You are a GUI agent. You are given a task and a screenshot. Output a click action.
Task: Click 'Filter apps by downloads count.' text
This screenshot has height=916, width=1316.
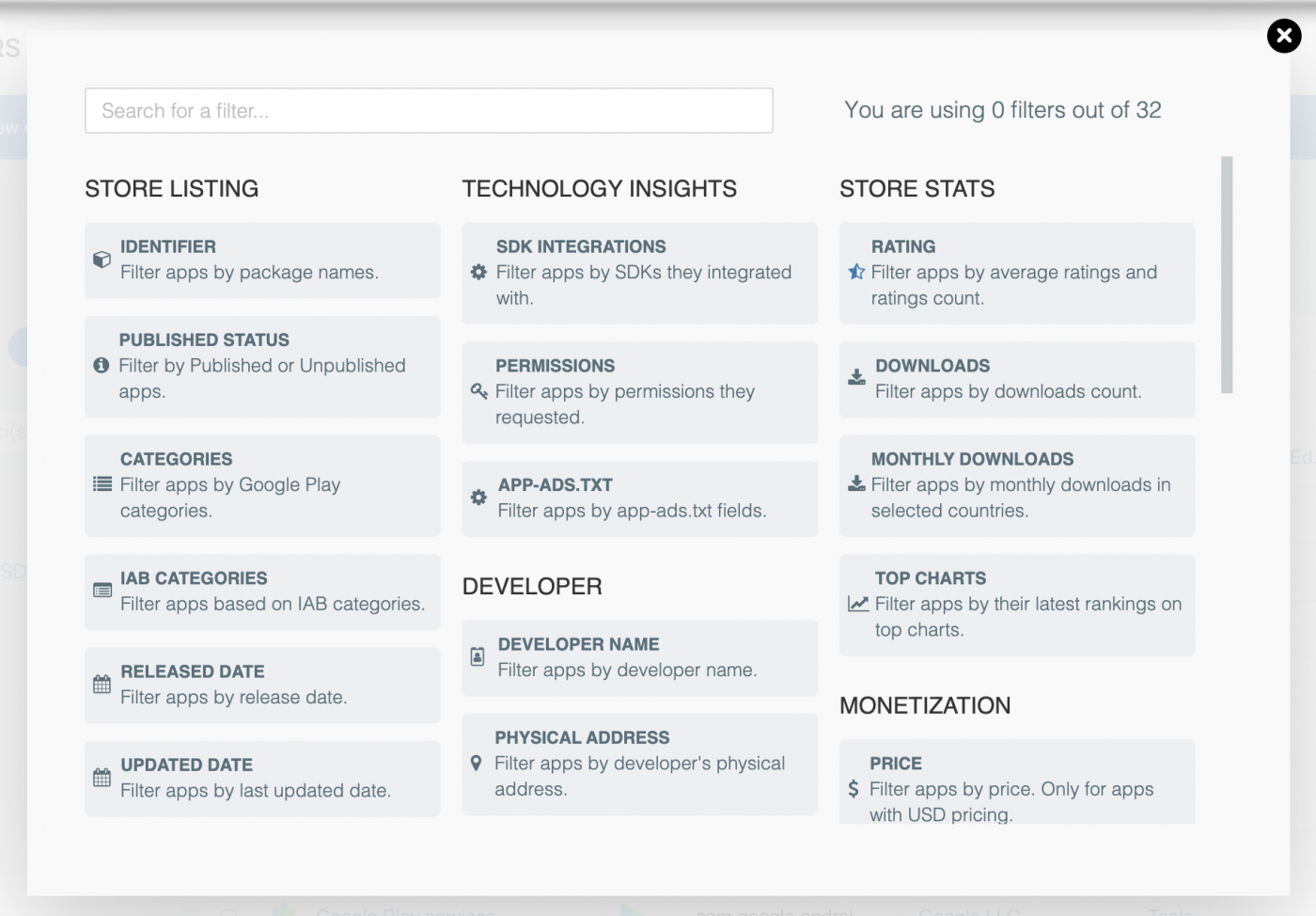click(1009, 391)
